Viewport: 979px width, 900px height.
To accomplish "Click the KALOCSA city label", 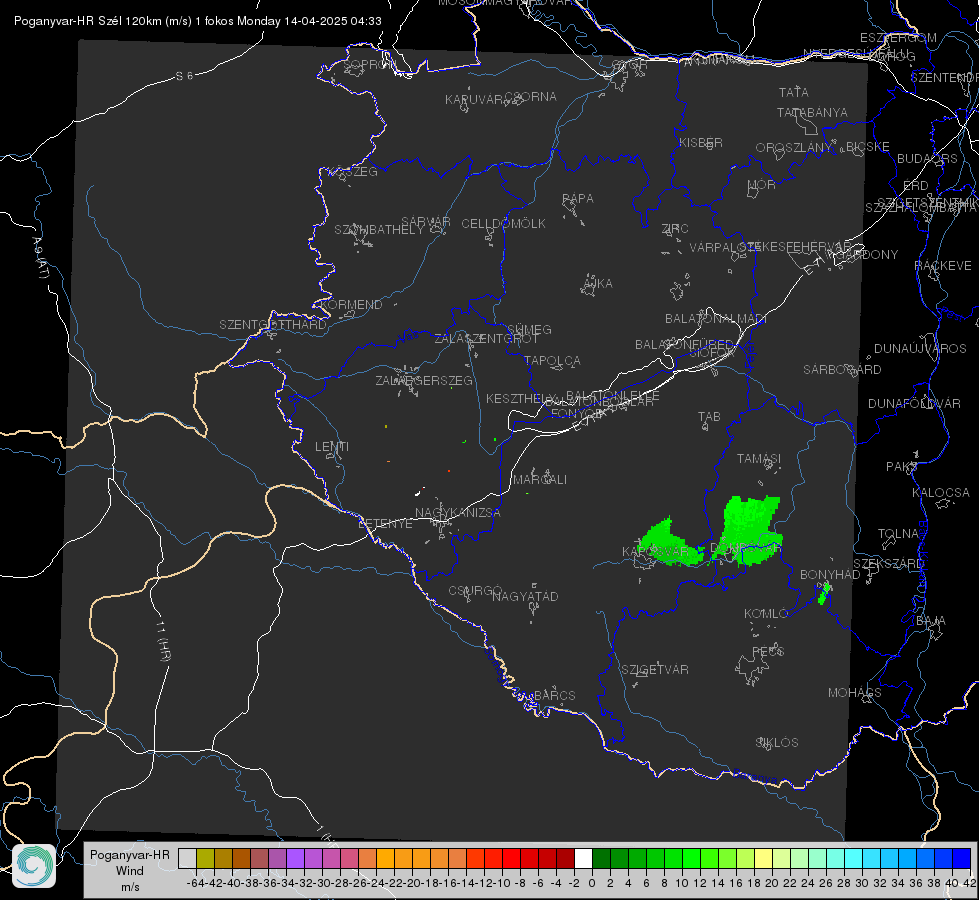I will point(941,493).
